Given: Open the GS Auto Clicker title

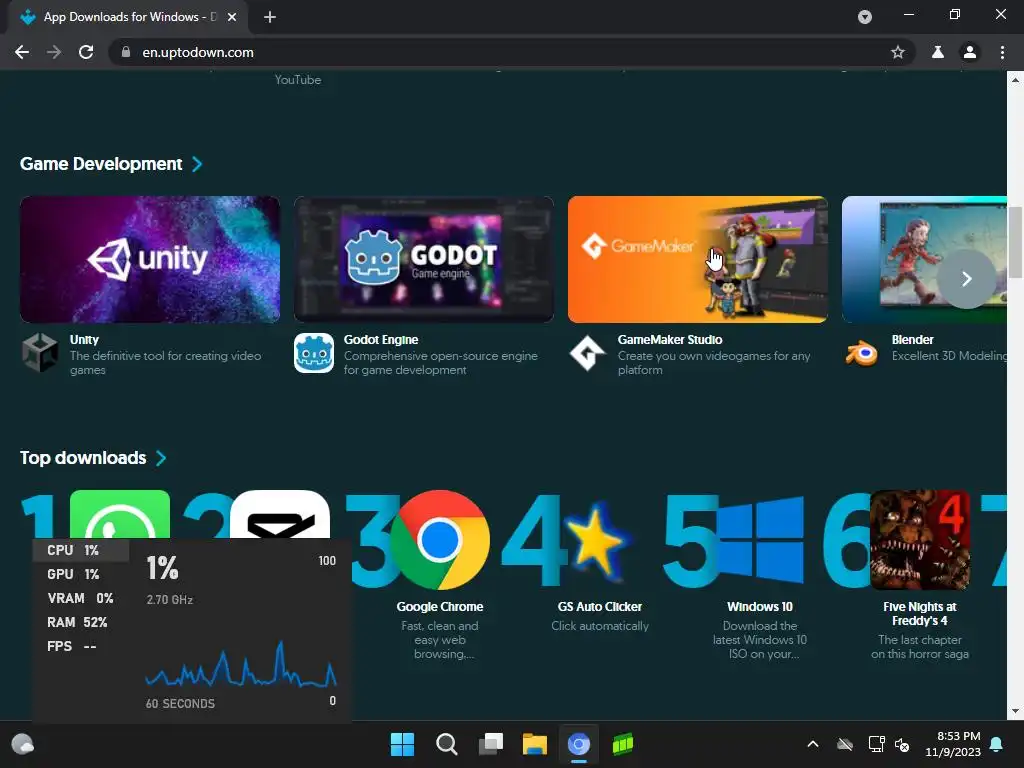Looking at the screenshot, I should [x=600, y=607].
